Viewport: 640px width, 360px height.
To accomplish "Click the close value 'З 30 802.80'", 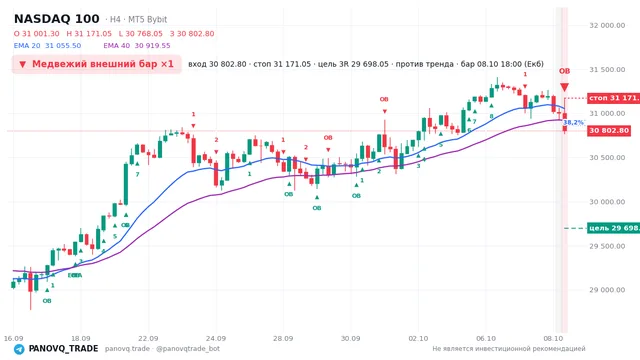I will [192, 33].
